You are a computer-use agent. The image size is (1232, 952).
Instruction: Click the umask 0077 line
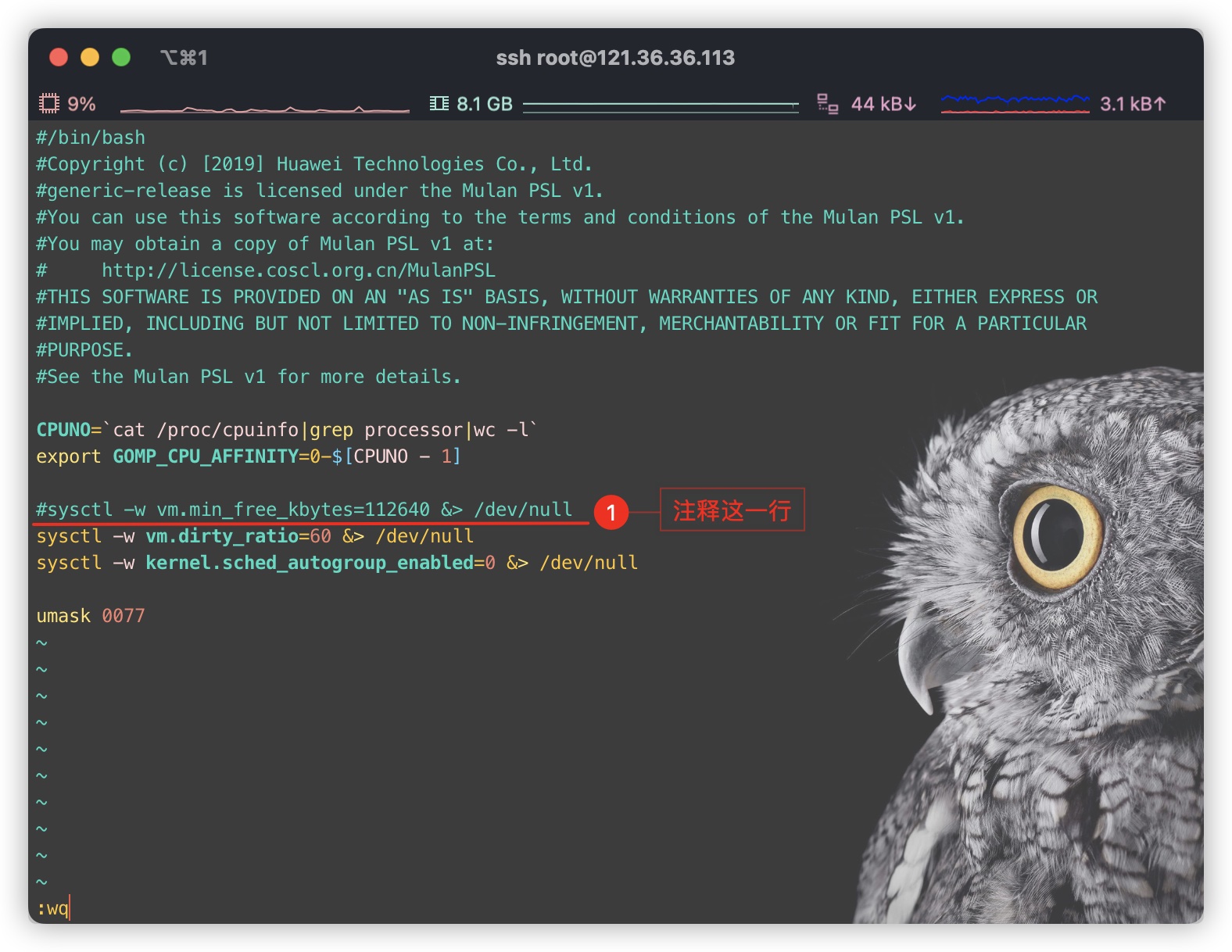click(x=91, y=616)
